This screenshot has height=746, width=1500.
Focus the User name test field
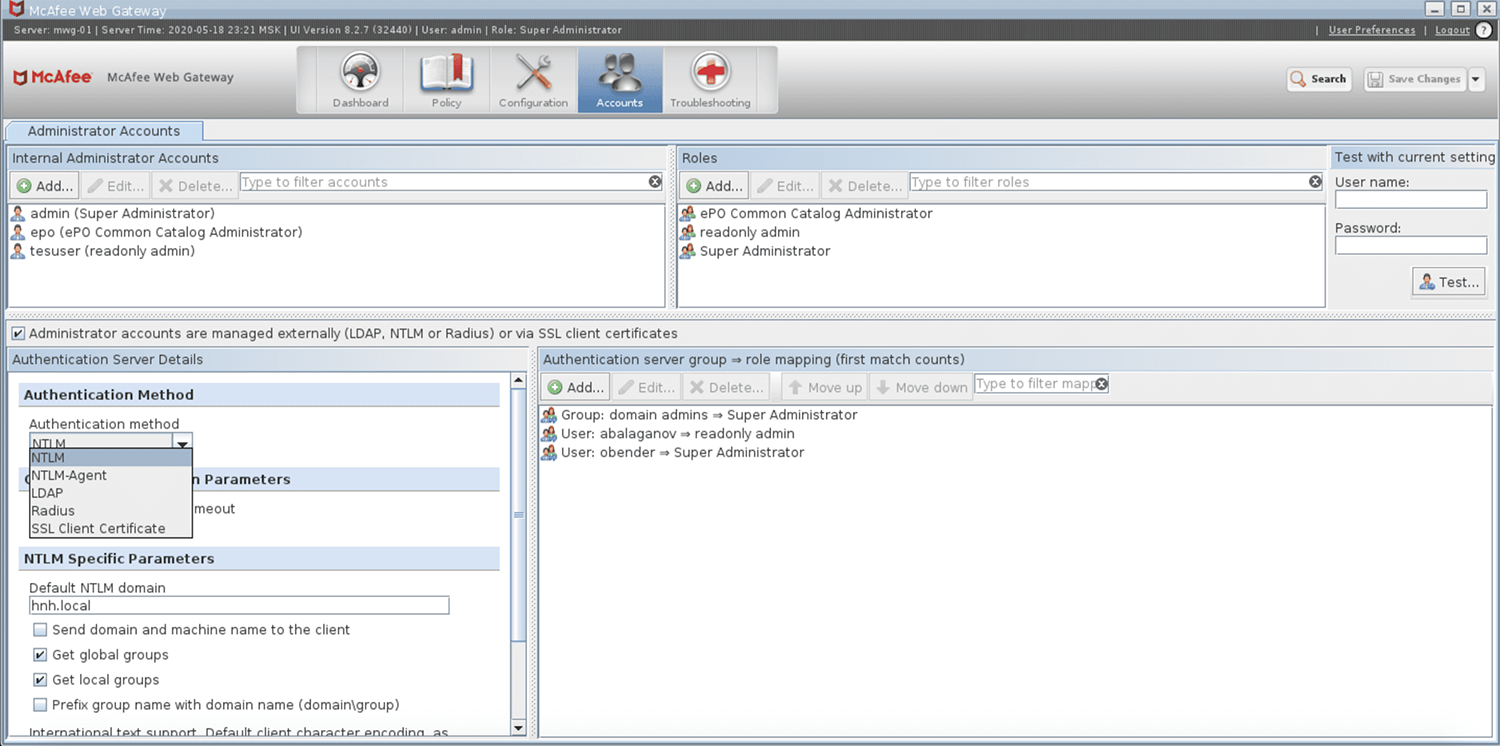[x=1411, y=200]
